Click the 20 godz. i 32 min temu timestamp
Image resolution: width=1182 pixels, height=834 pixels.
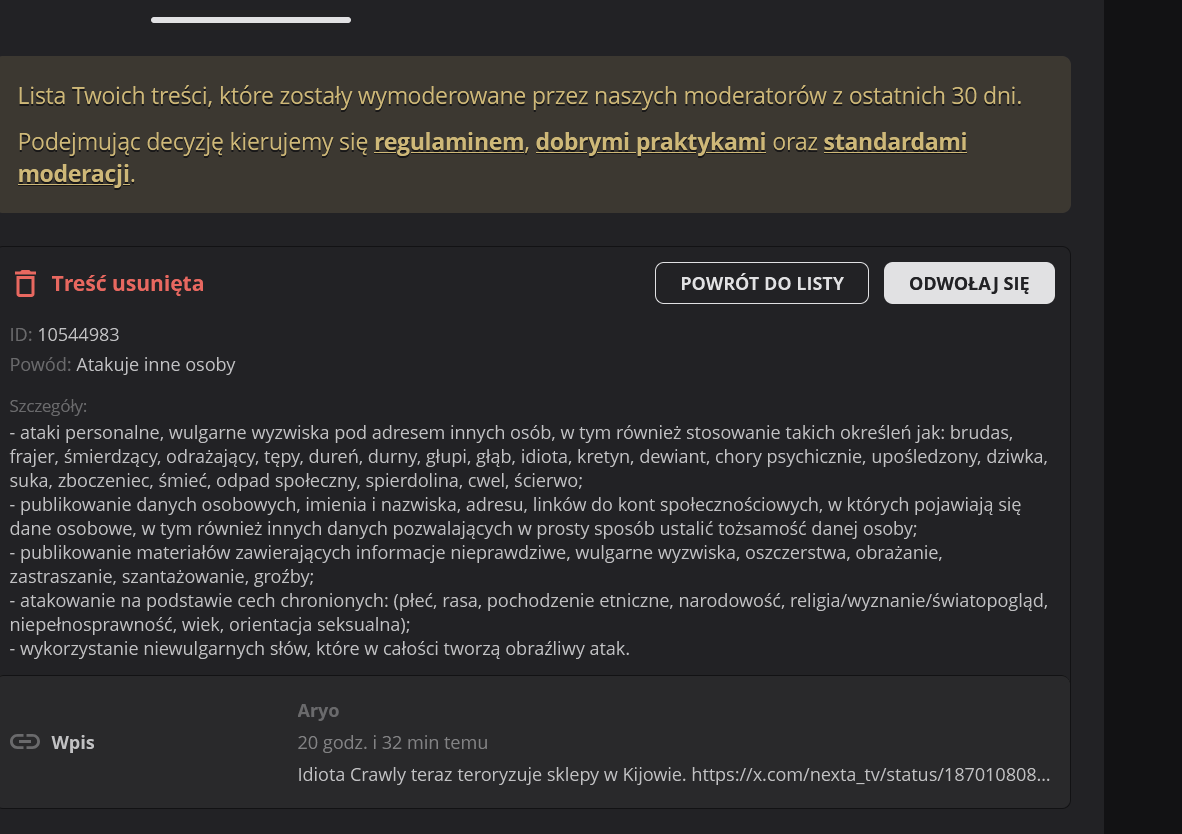tap(392, 743)
